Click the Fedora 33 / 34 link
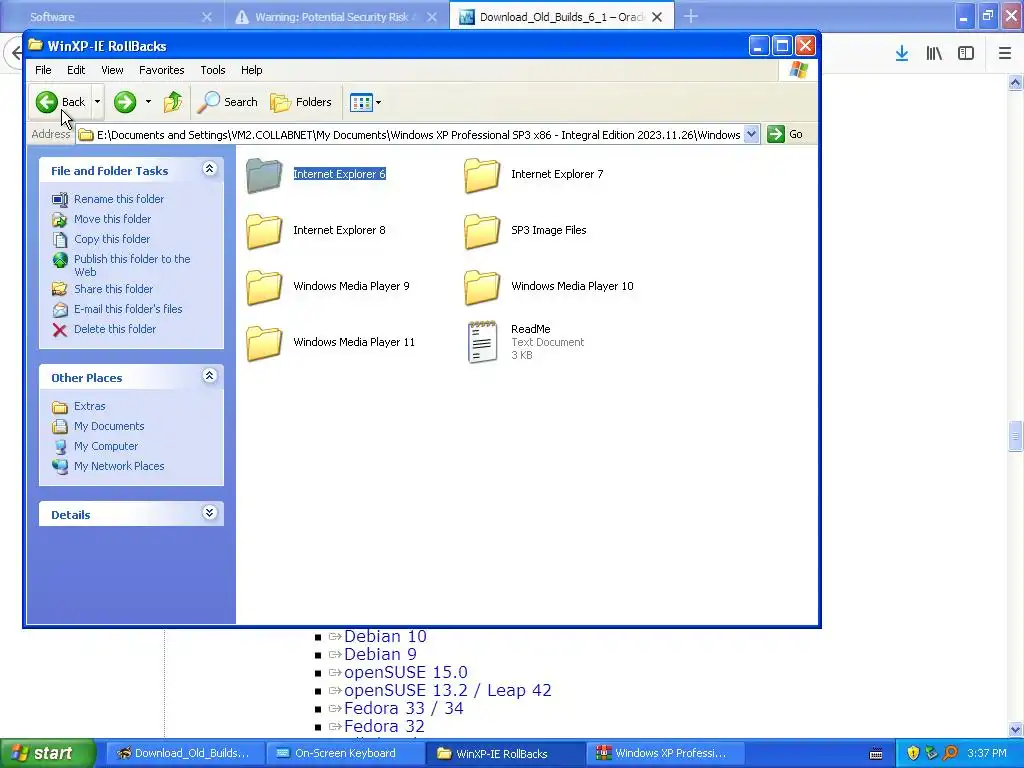 pos(404,709)
